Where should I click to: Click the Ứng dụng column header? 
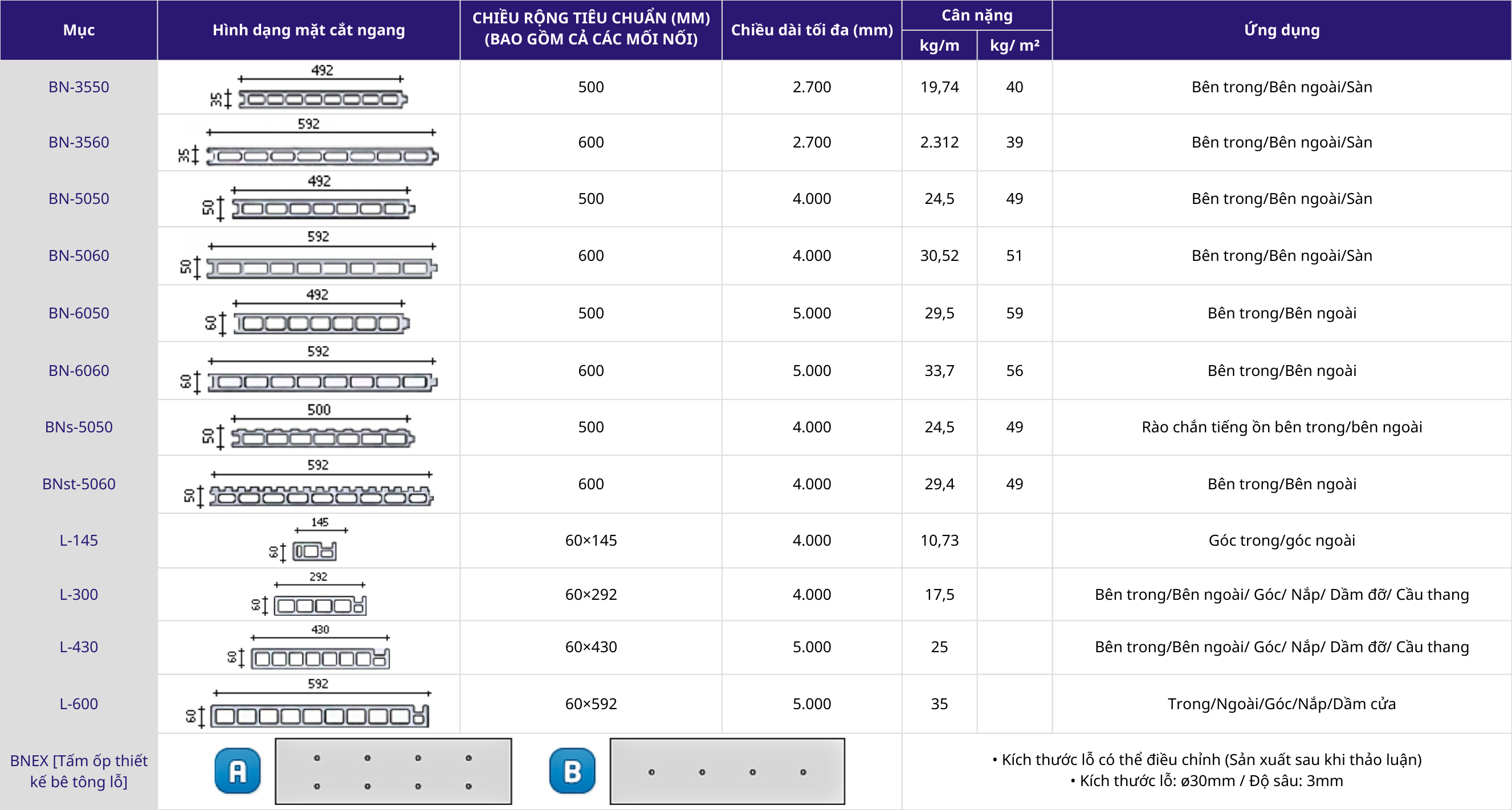click(x=1281, y=30)
